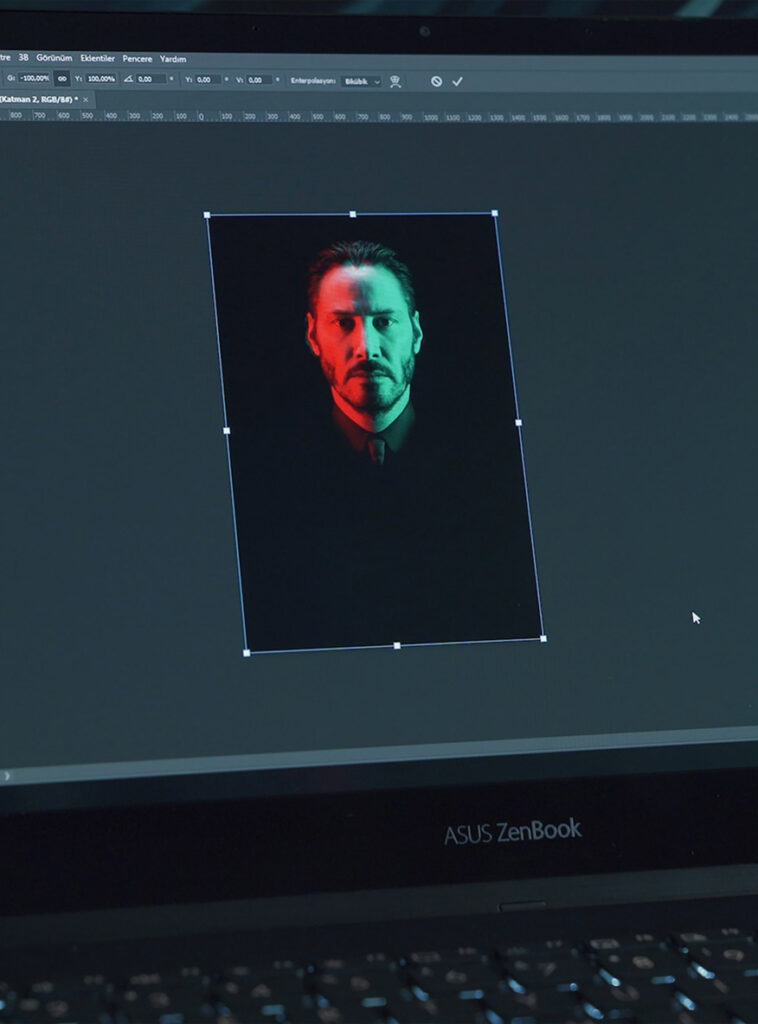Screen dimensions: 758x1024
Task: Cancel the transform with the circle-slash icon
Action: tap(436, 81)
